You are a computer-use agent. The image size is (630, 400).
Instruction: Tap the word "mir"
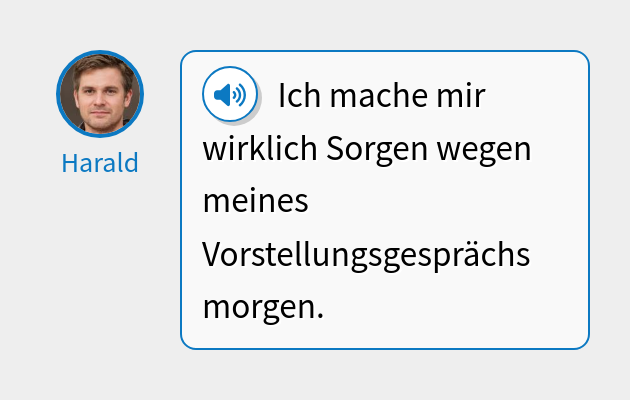coord(460,97)
